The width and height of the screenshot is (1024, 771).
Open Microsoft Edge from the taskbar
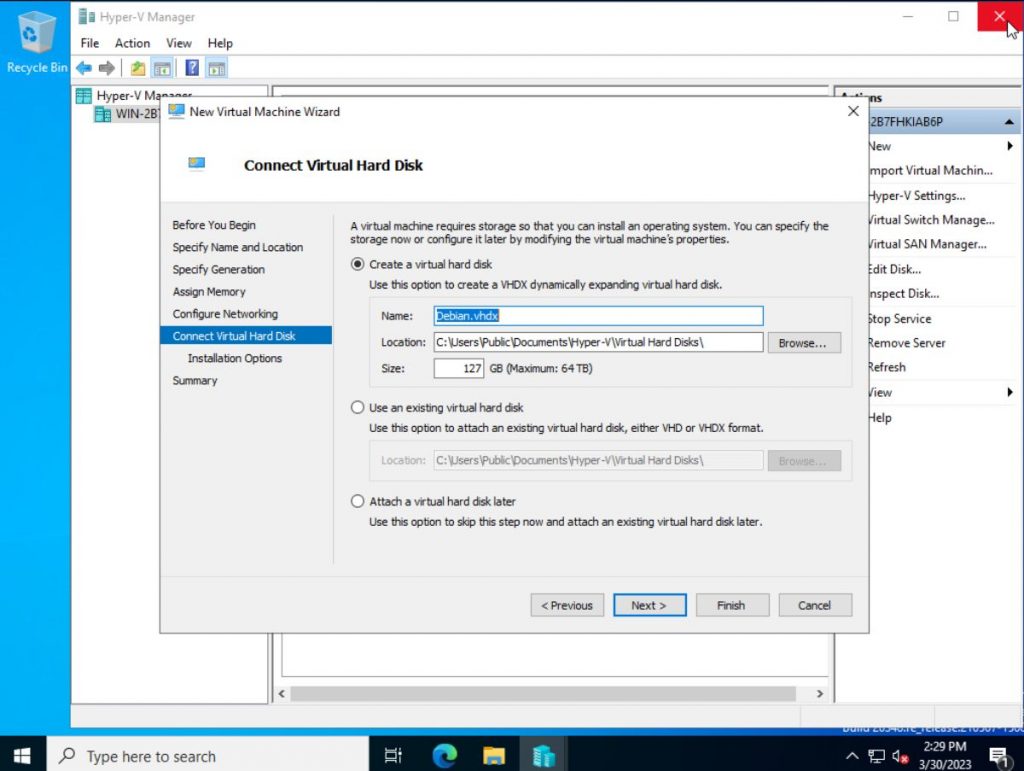coord(445,756)
